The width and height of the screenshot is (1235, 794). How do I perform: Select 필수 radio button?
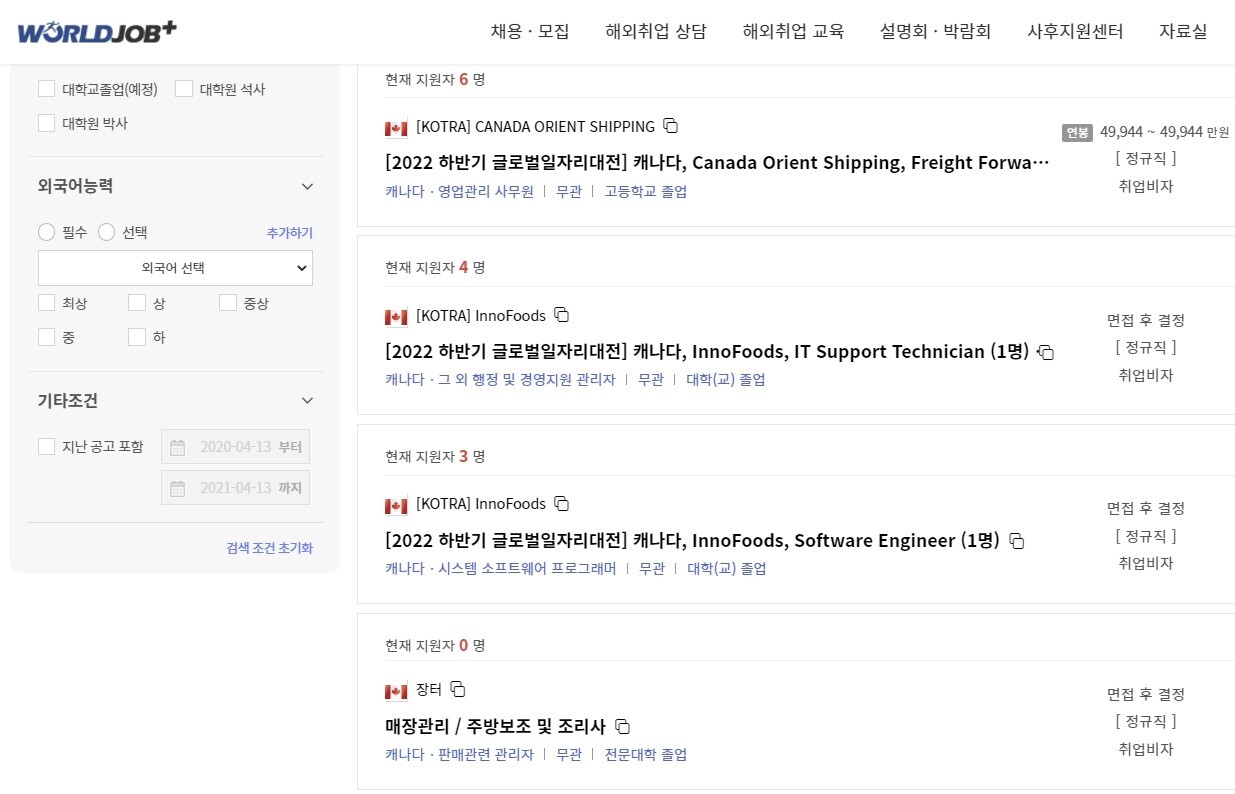(x=46, y=232)
